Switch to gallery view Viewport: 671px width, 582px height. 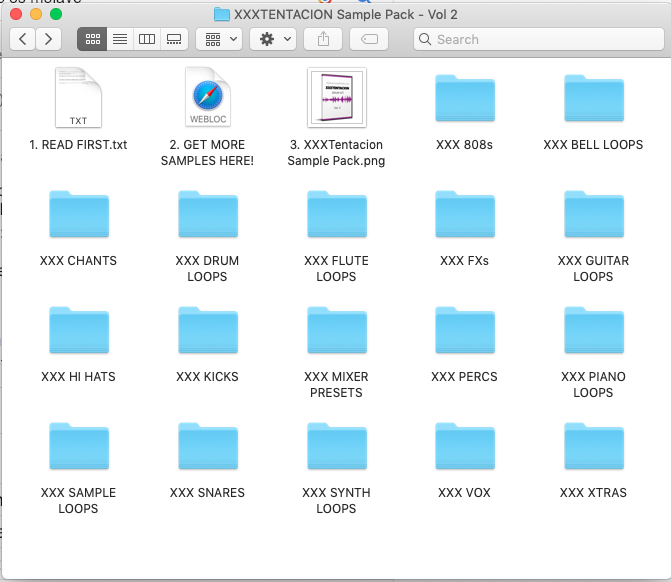(174, 39)
